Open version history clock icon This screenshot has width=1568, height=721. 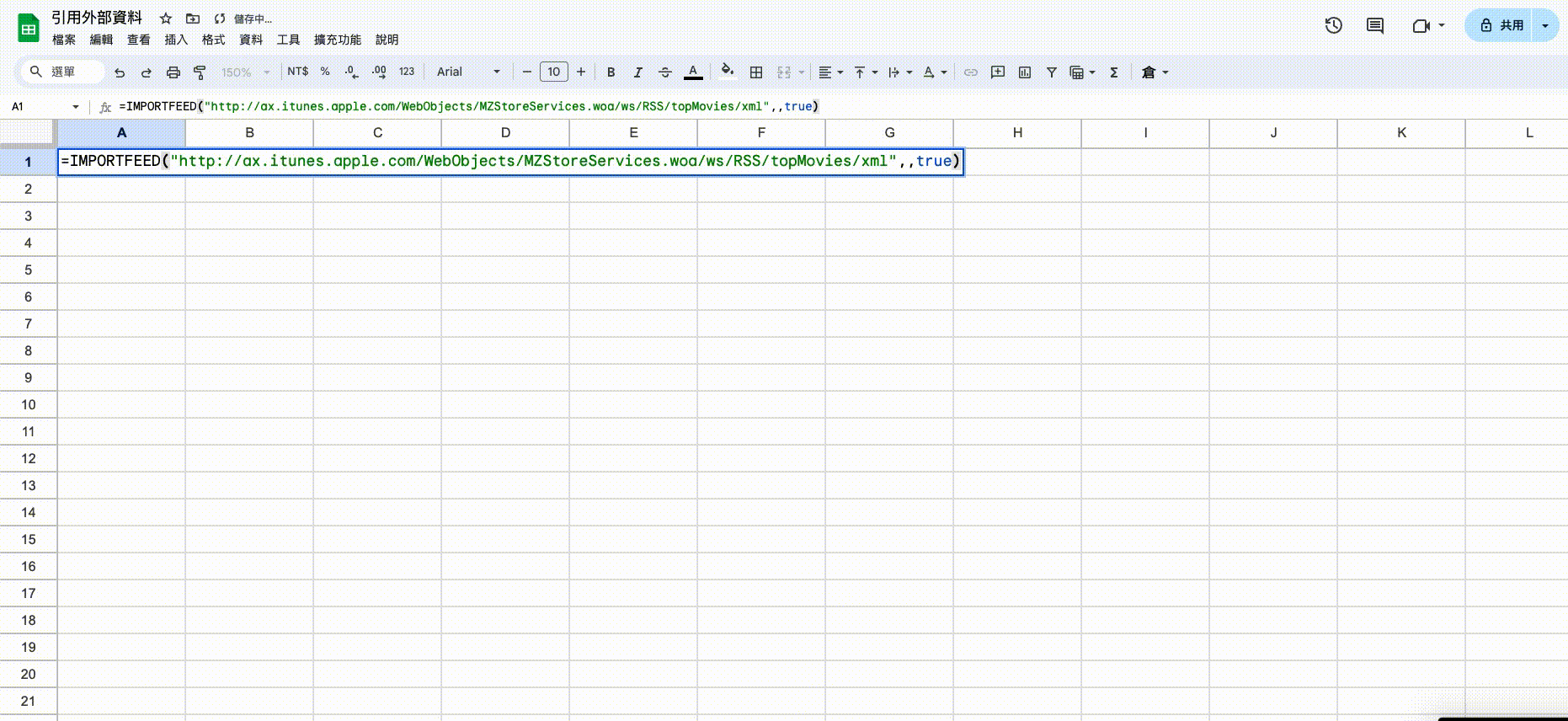click(x=1333, y=25)
